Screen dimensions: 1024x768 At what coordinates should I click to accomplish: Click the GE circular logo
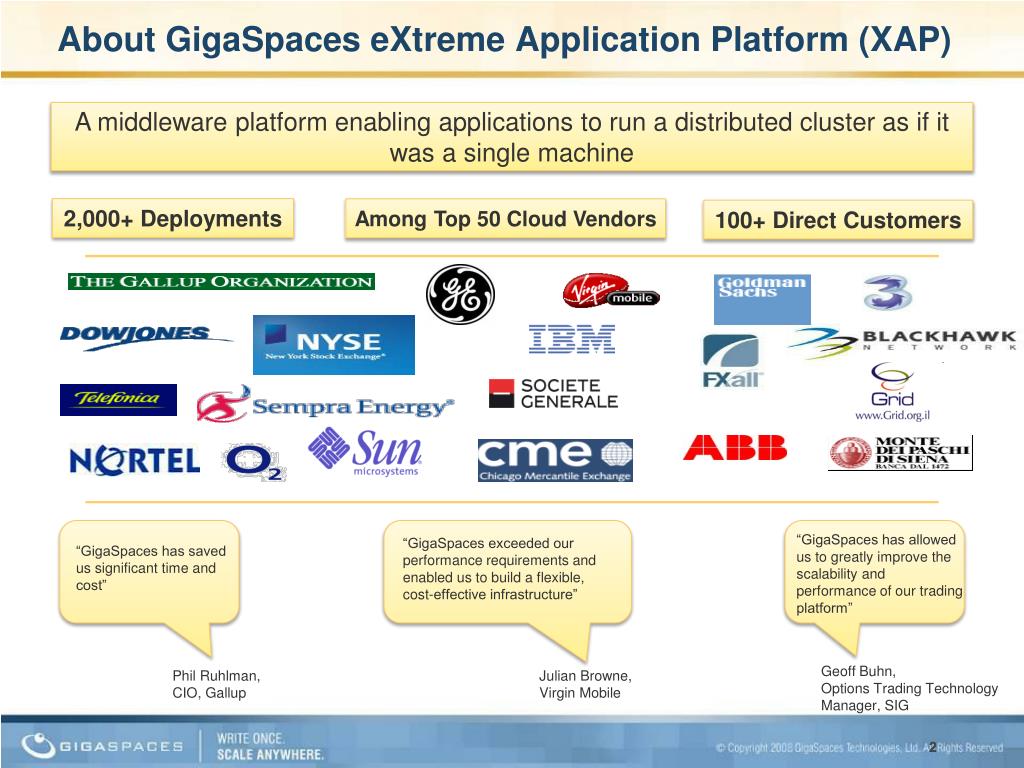[460, 294]
